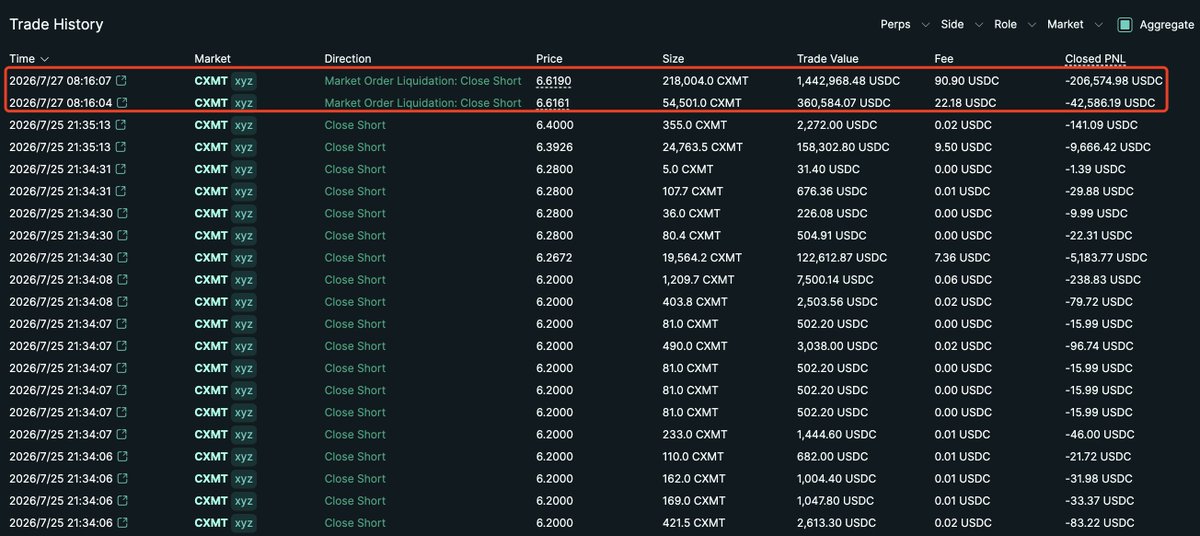Viewport: 1200px width, 536px height.
Task: Click closed PNL -206,574.98 USDC
Action: point(1114,81)
